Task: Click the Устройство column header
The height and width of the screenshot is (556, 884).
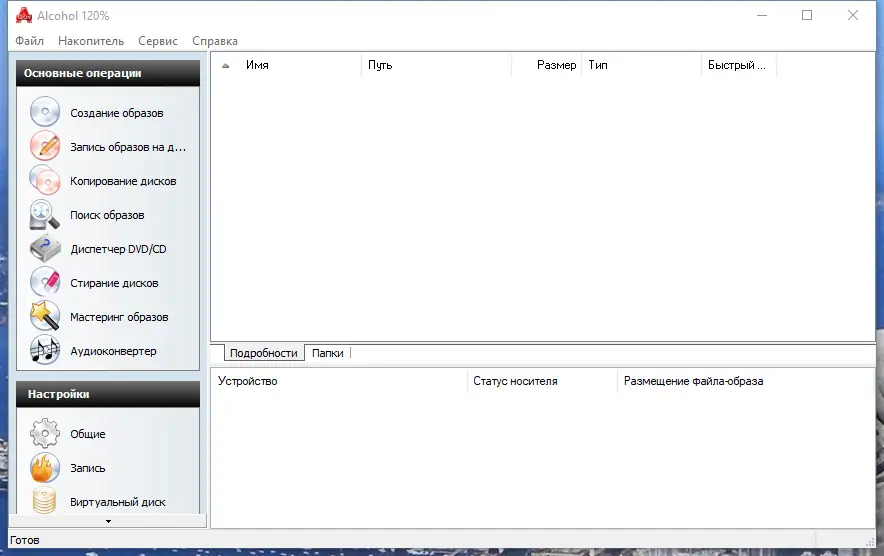Action: pyautogui.click(x=339, y=381)
